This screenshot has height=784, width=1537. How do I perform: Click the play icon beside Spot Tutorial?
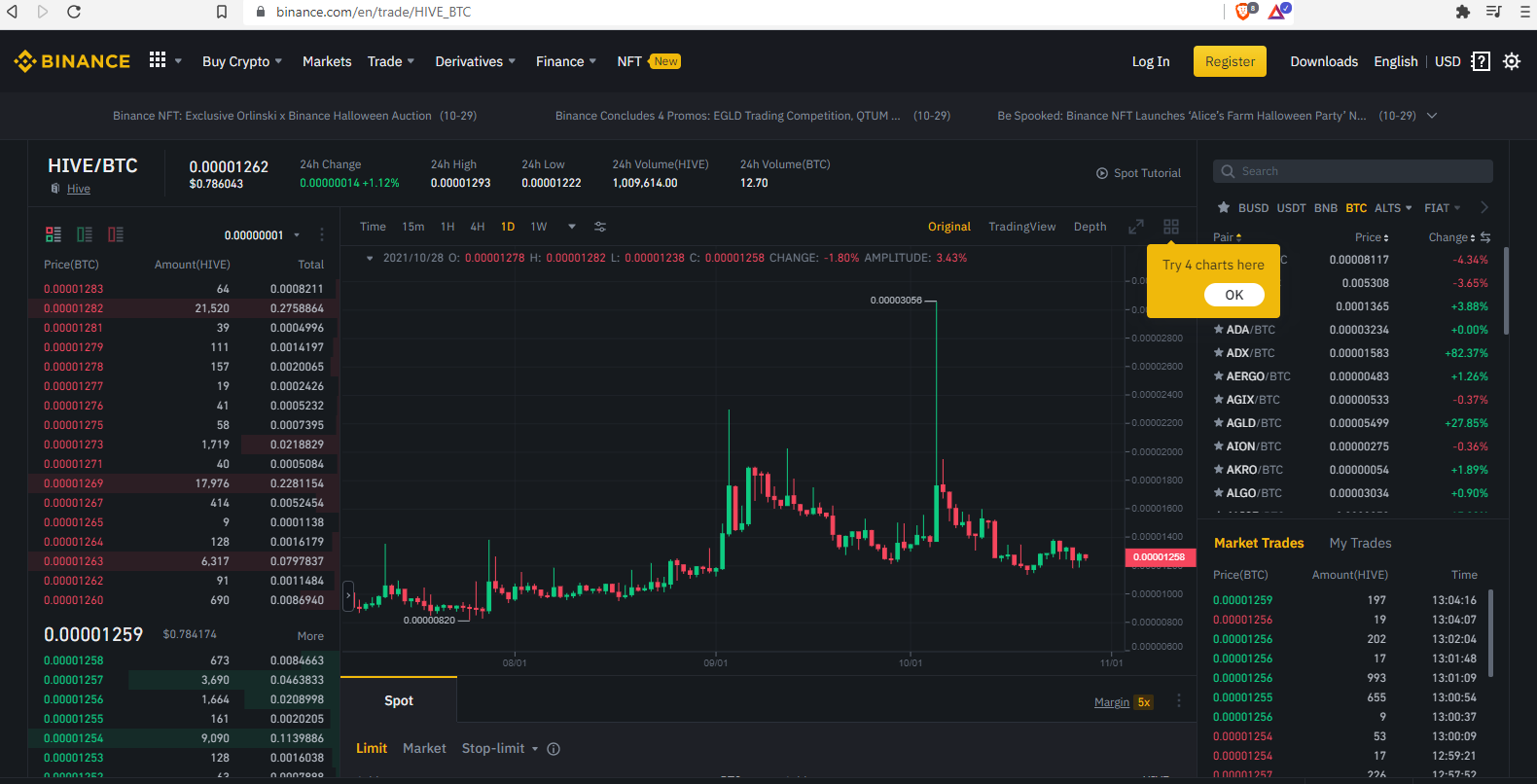pos(1102,173)
